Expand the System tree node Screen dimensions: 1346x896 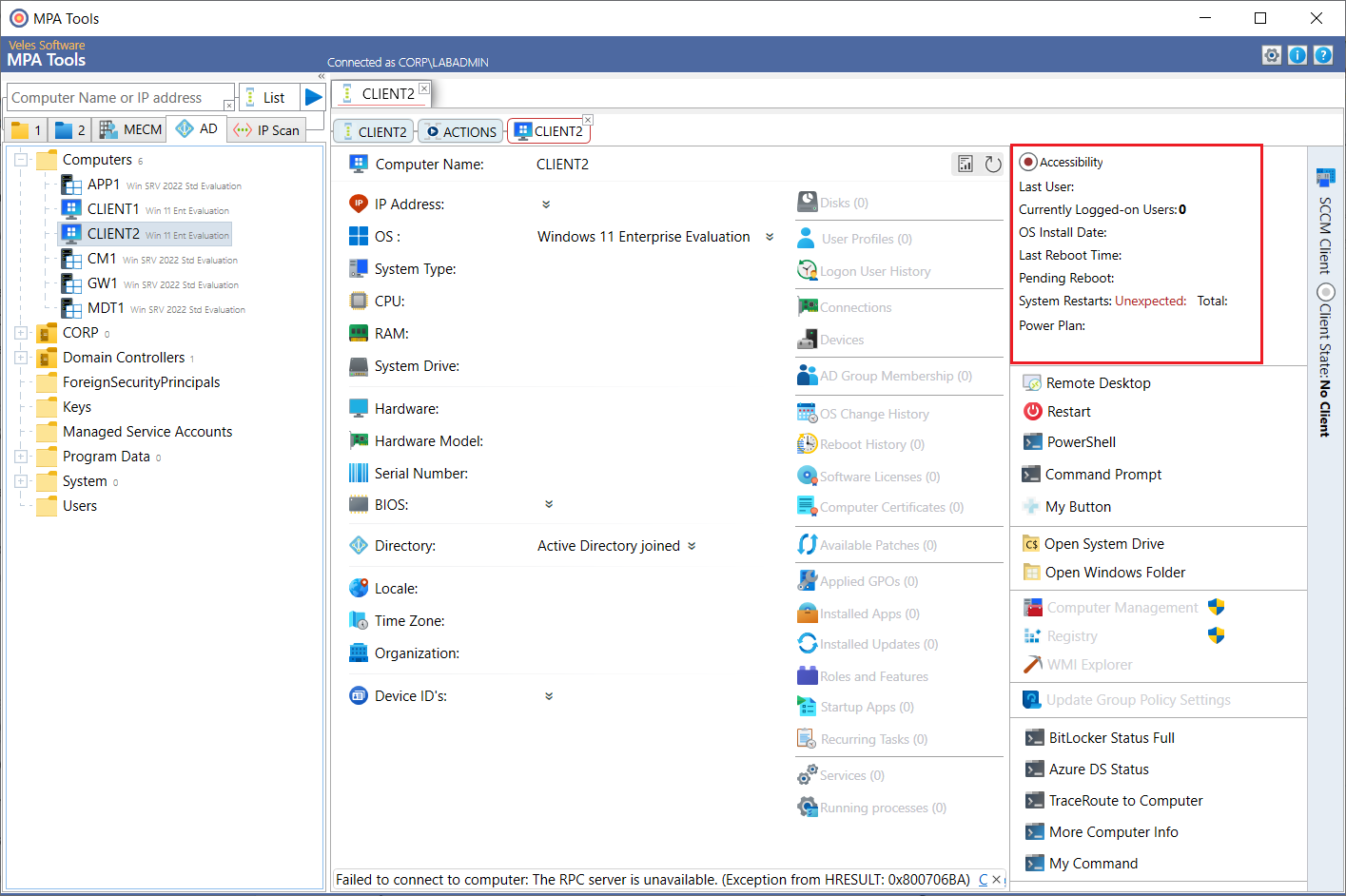[x=21, y=481]
